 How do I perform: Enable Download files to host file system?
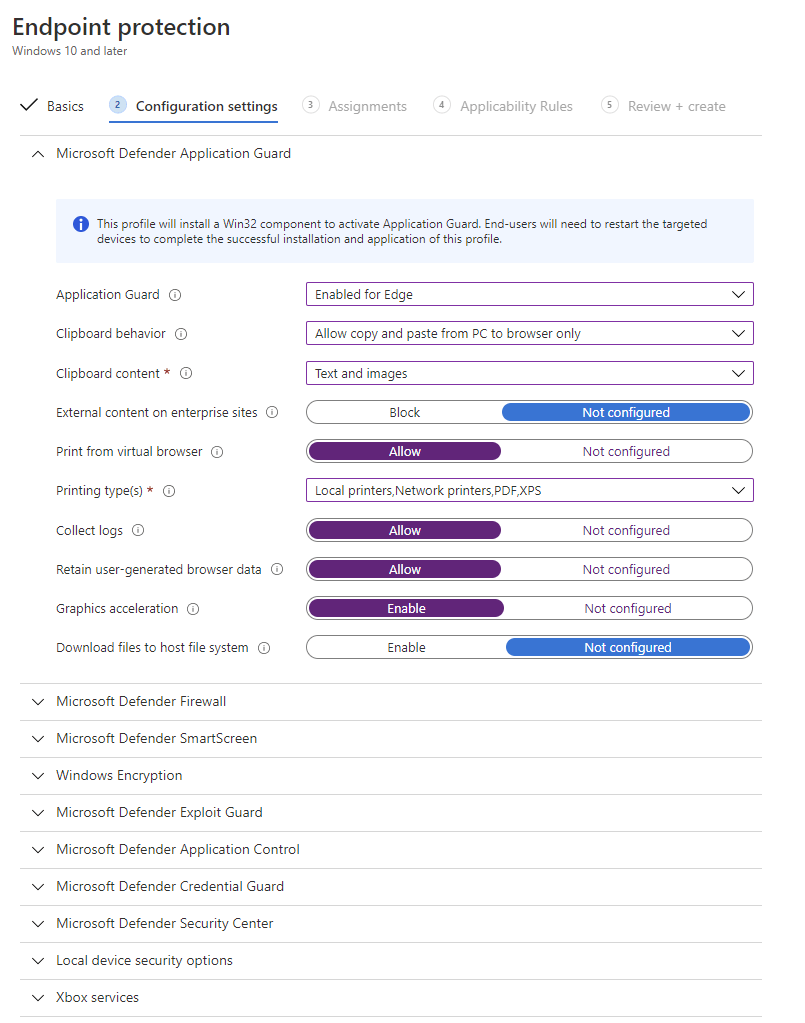click(406, 647)
